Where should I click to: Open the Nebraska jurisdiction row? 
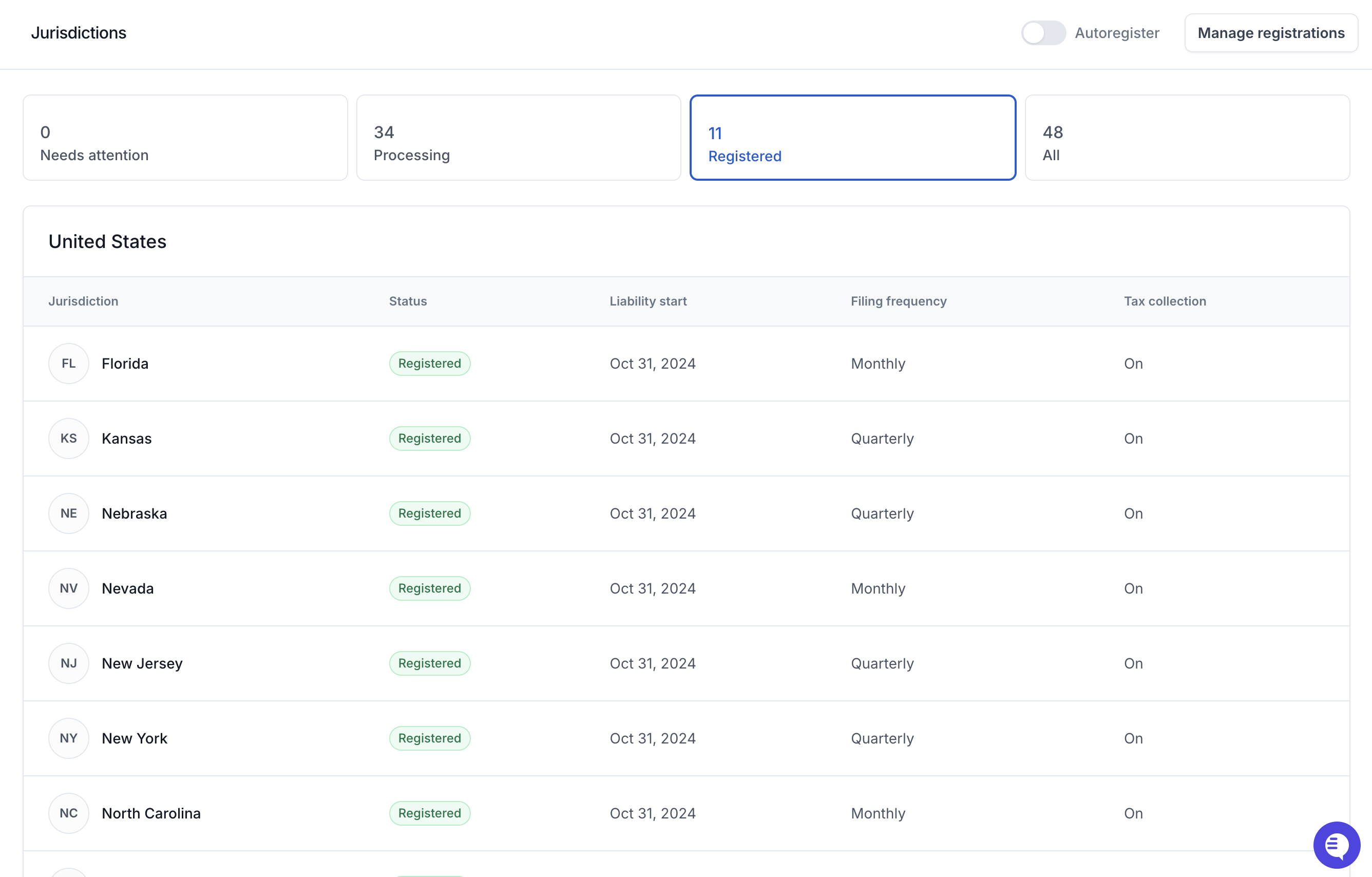(686, 513)
